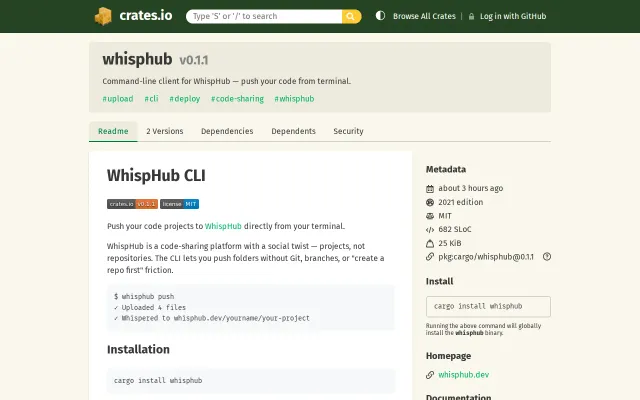Select the Readme tab

click(113, 131)
